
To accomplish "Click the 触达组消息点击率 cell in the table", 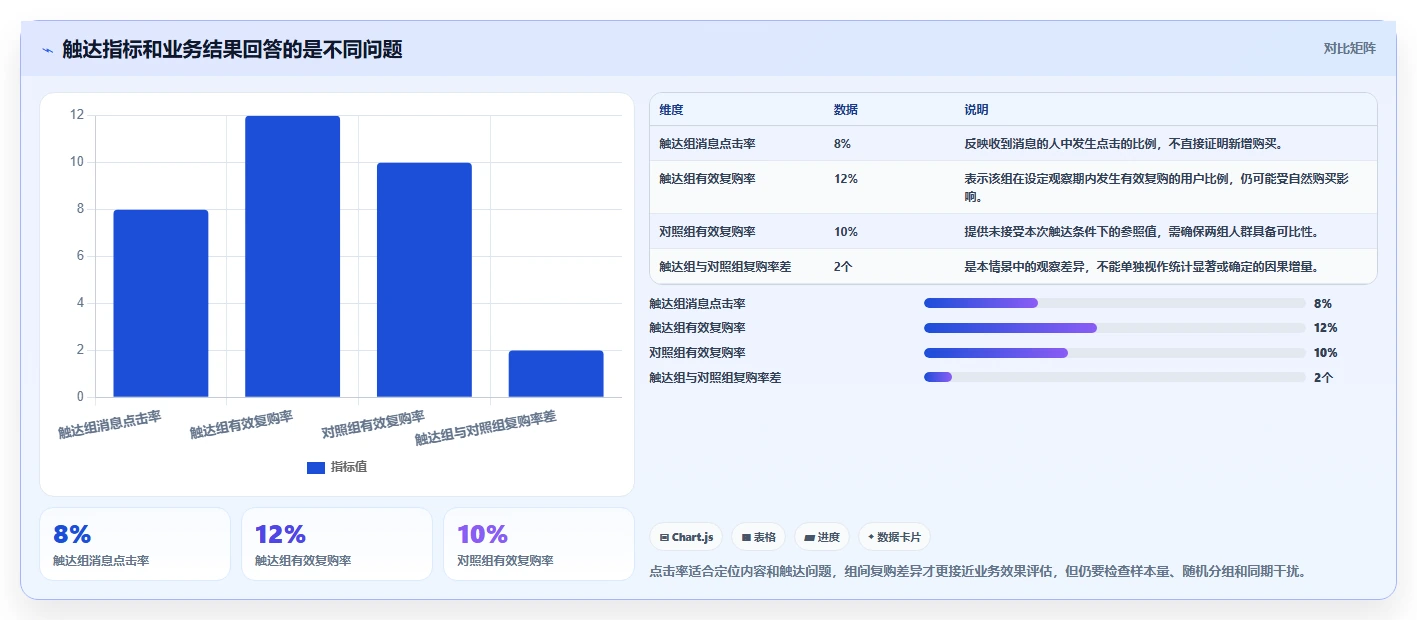I will pos(707,144).
